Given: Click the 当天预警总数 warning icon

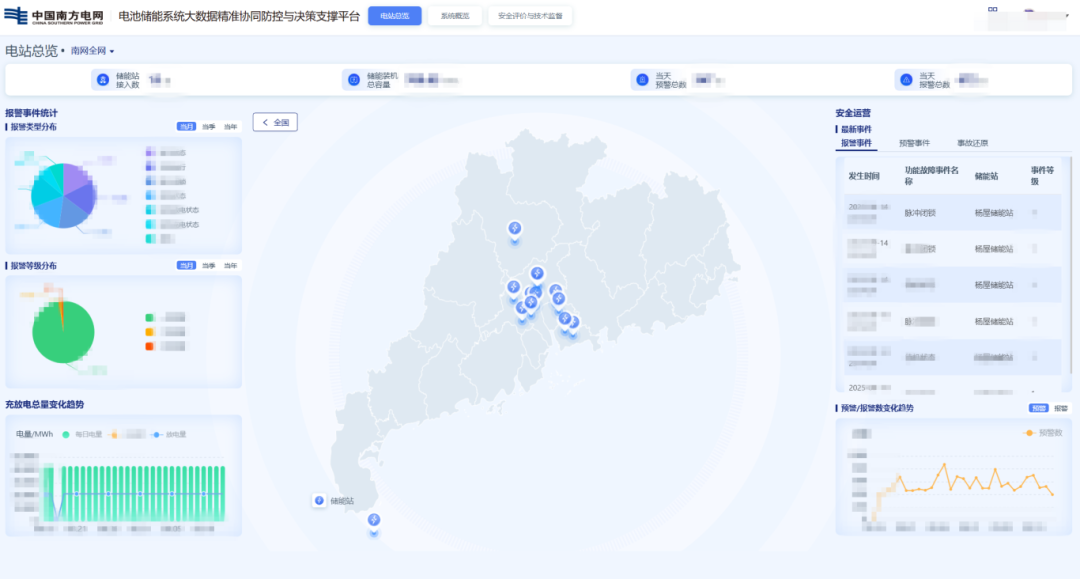Looking at the screenshot, I should click(641, 80).
